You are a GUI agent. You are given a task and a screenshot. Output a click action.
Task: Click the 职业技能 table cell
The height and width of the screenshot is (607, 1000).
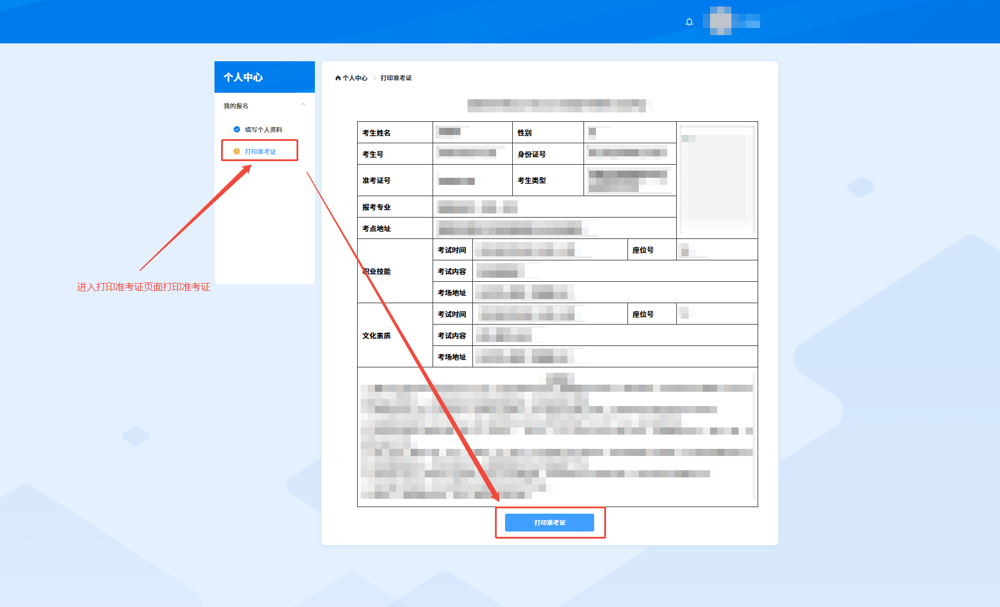coord(376,271)
